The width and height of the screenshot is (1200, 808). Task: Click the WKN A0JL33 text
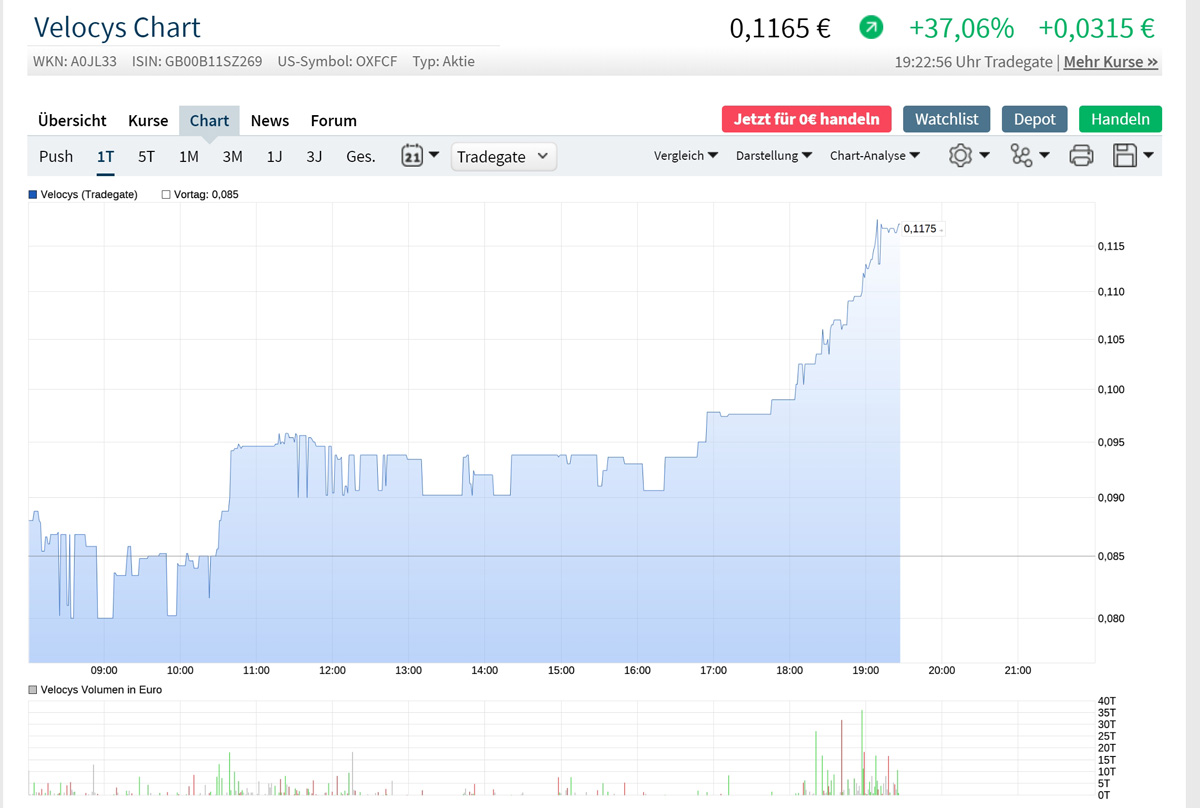pos(75,62)
